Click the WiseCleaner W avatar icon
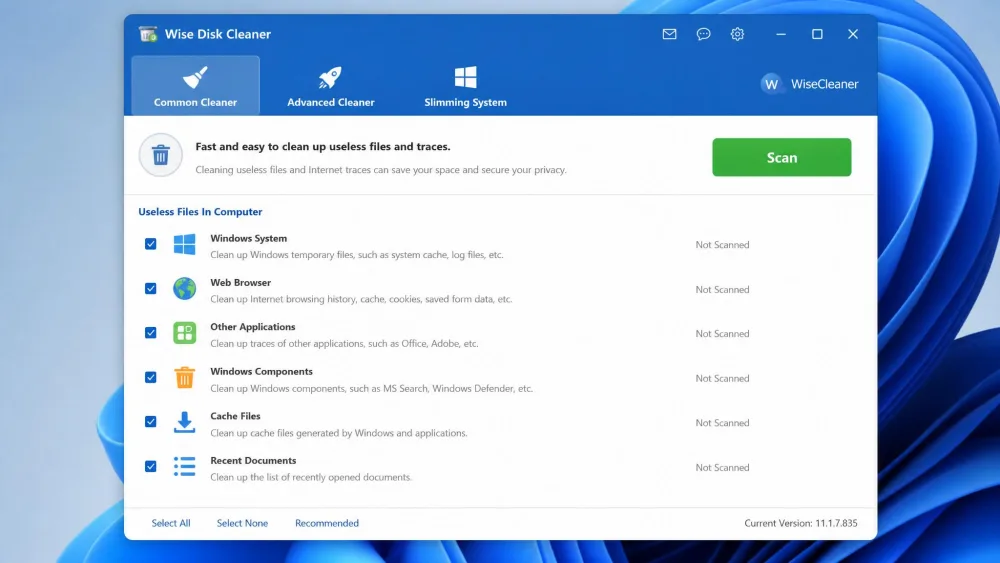Screen dimensions: 1000x563 (x=771, y=84)
